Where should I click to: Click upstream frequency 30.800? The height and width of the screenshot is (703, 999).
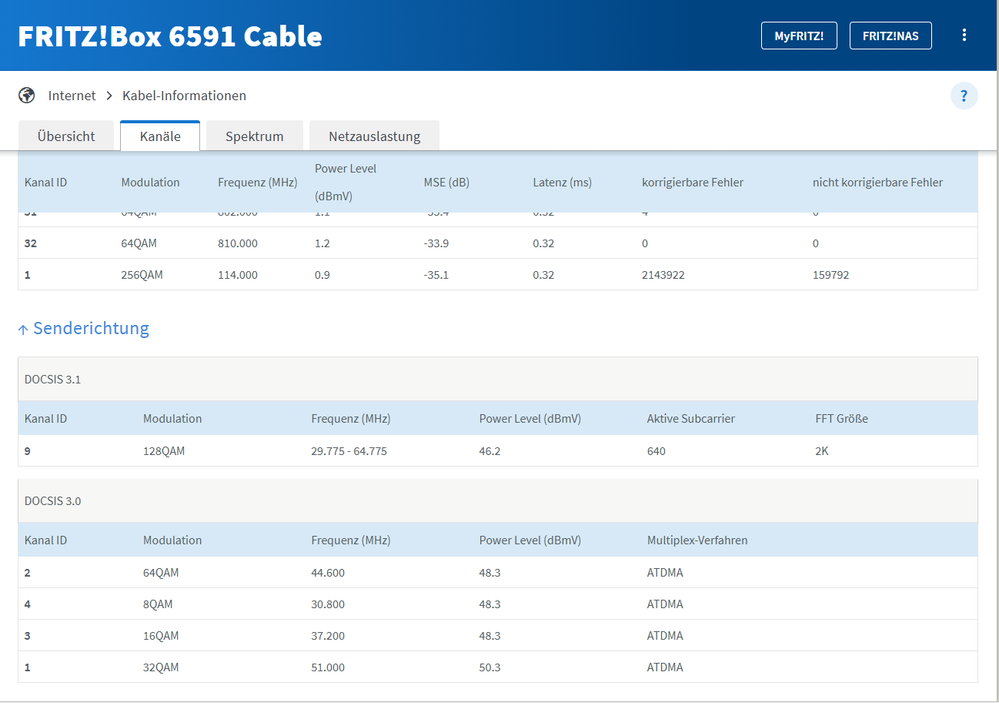(327, 604)
